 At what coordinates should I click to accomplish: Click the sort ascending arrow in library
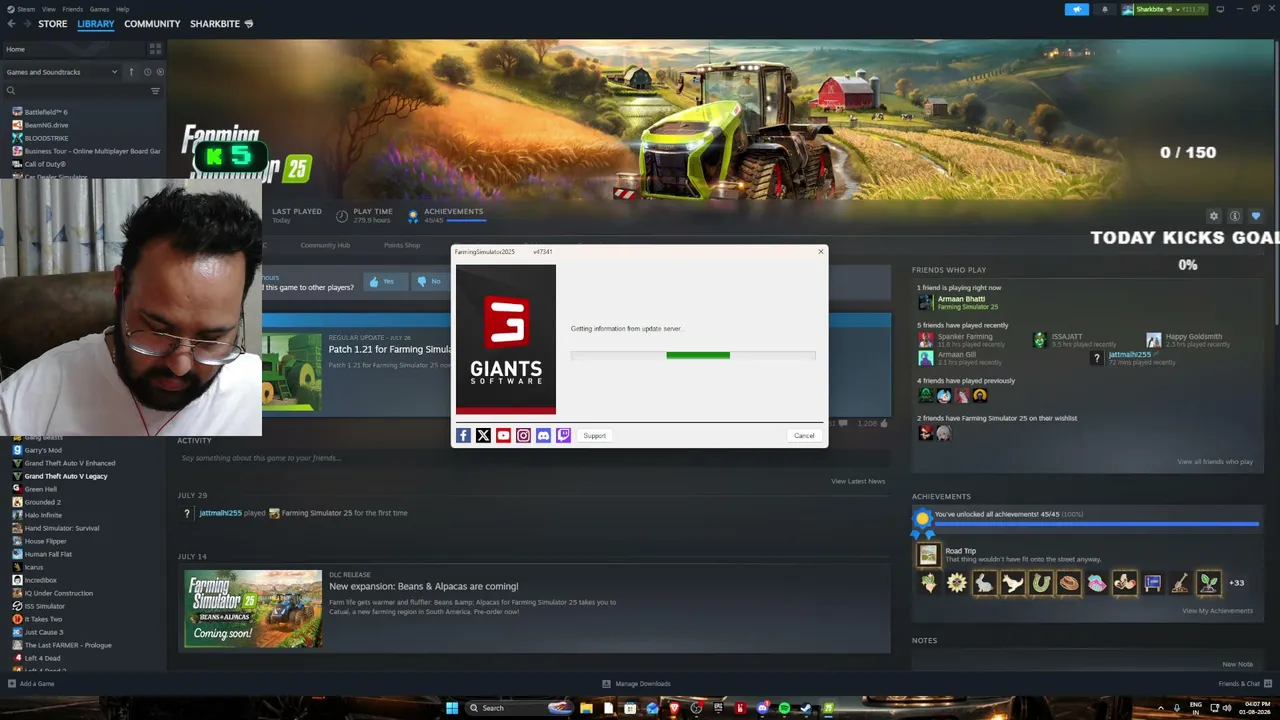131,72
